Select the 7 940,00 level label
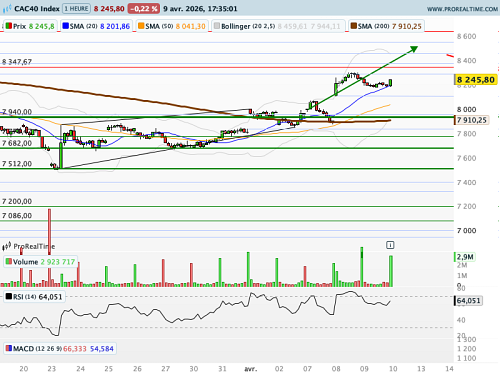 pyautogui.click(x=17, y=112)
